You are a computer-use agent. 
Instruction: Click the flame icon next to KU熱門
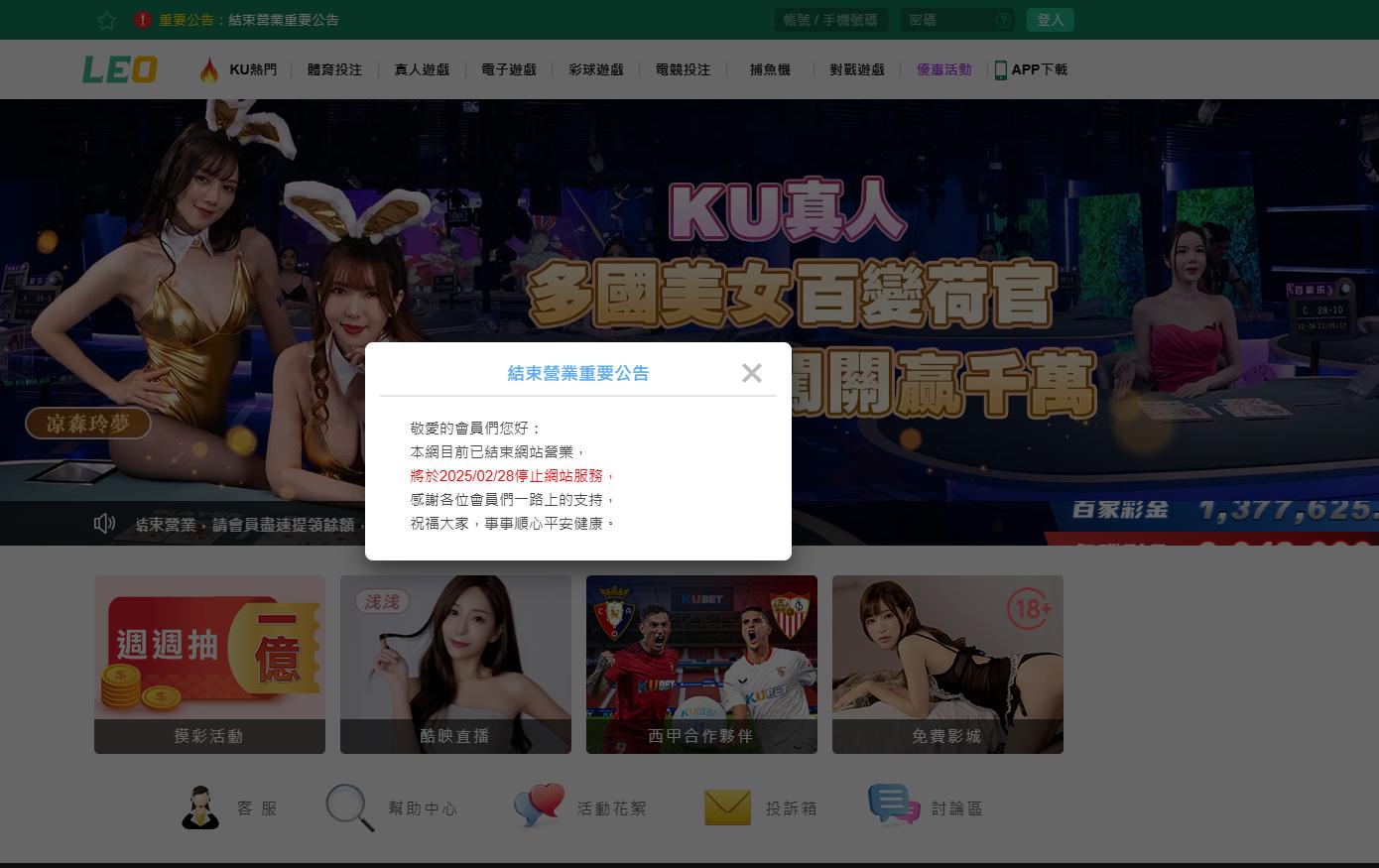tap(210, 68)
